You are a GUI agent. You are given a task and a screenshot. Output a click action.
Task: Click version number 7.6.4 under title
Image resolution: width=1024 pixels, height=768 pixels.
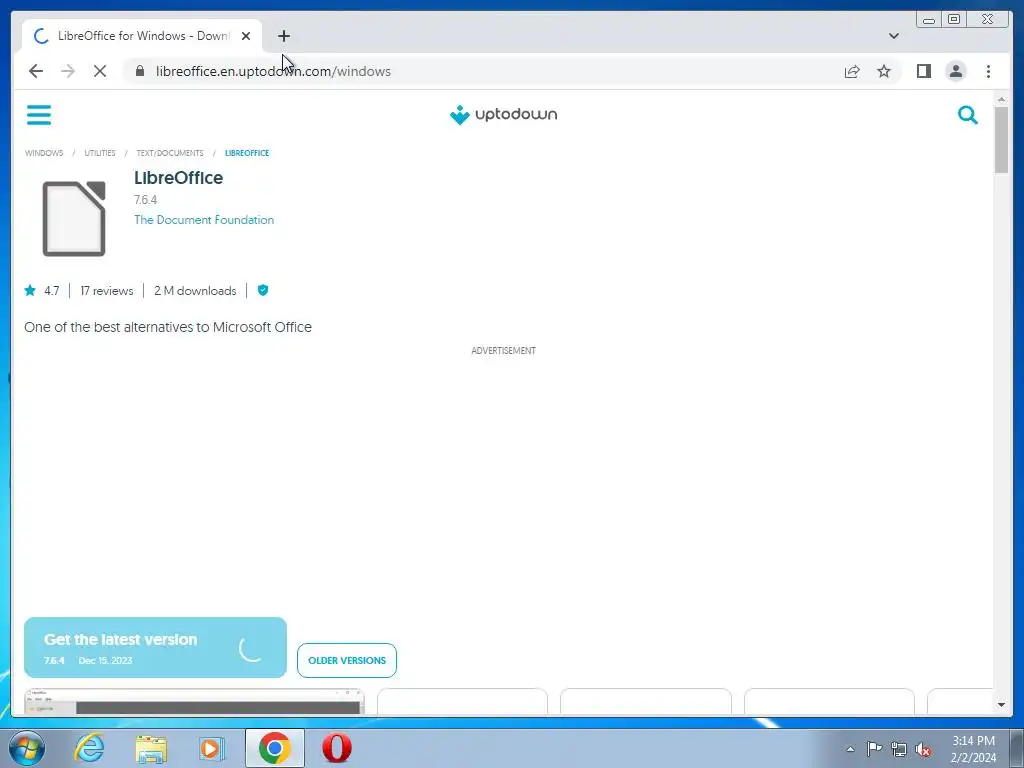(x=146, y=200)
